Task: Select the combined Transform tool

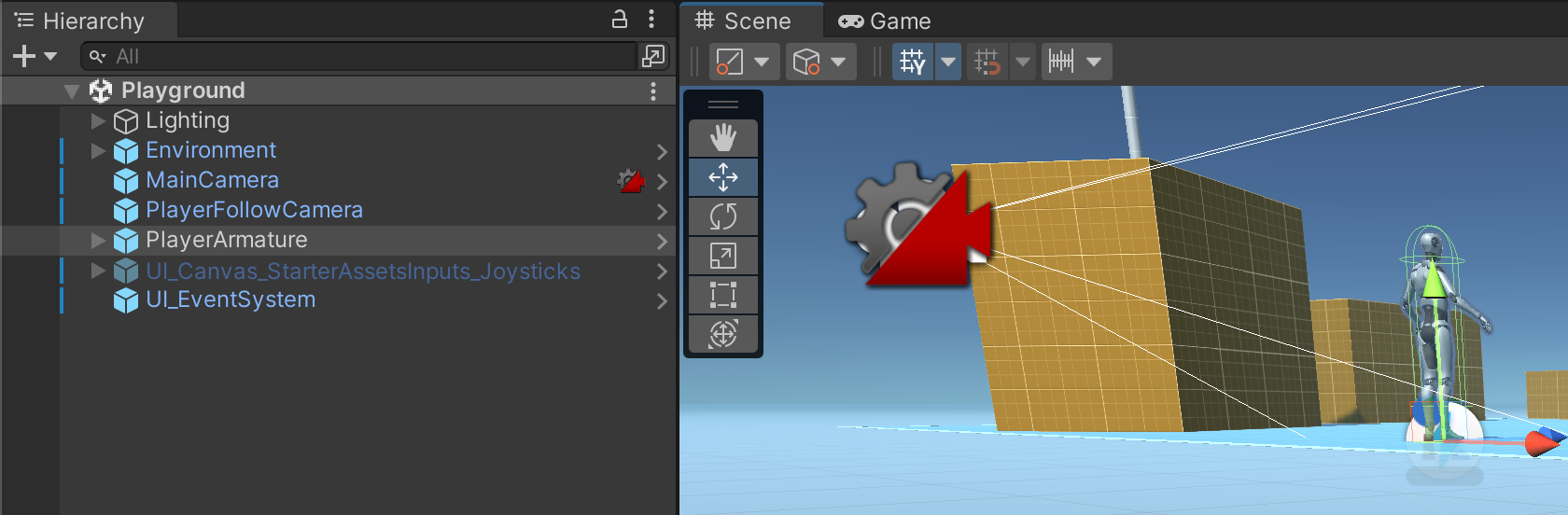Action: point(723,334)
